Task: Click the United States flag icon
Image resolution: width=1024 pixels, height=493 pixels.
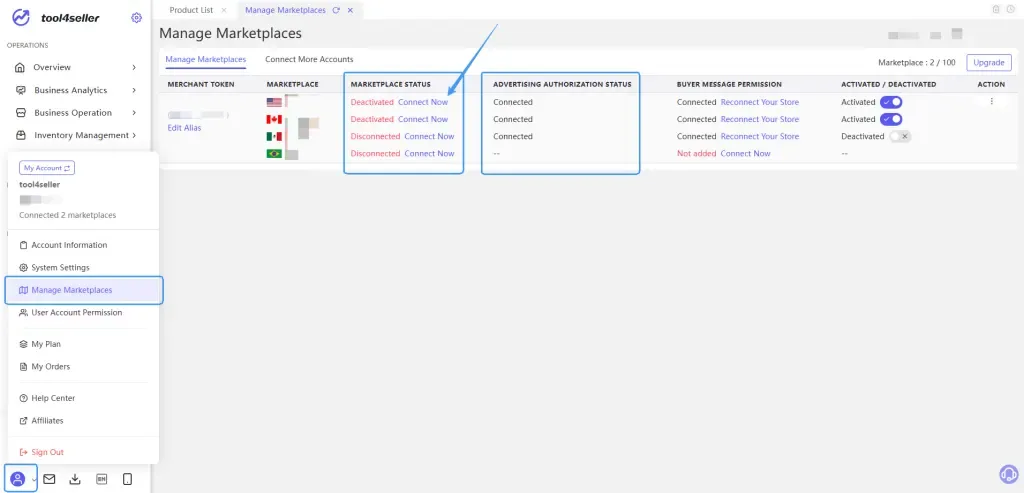Action: click(x=274, y=102)
